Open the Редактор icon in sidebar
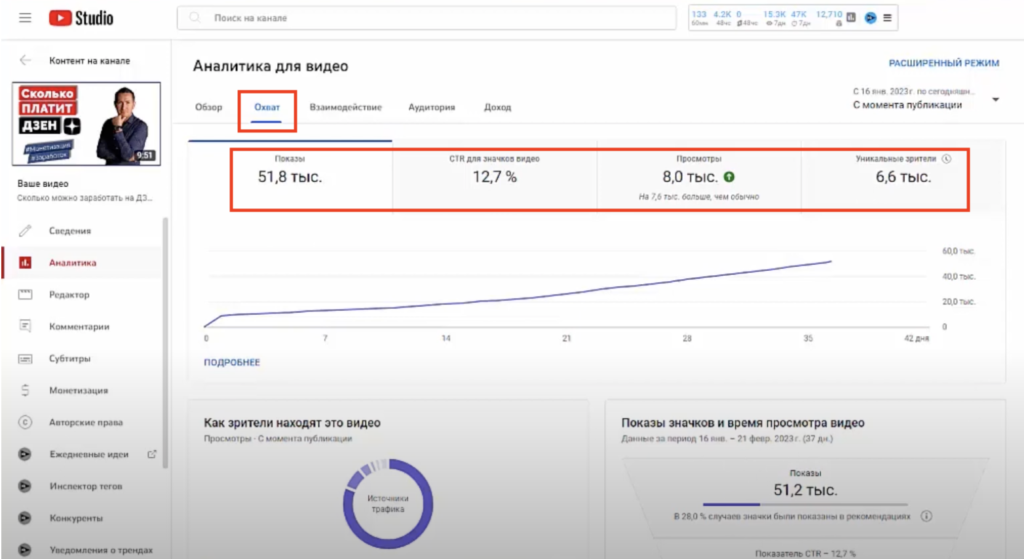This screenshot has height=559, width=1024. (x=26, y=295)
